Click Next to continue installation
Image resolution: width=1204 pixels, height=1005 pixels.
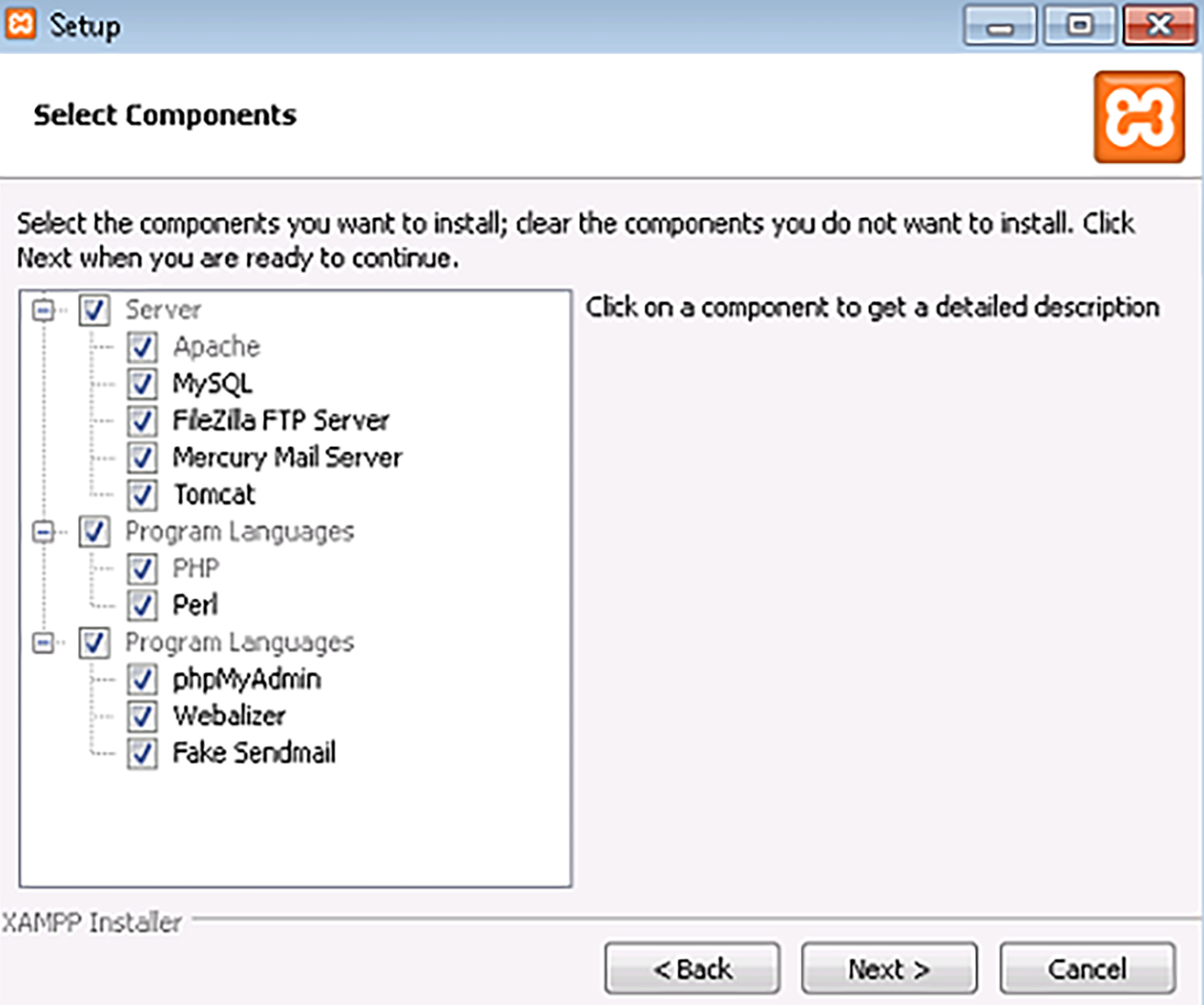tap(888, 968)
